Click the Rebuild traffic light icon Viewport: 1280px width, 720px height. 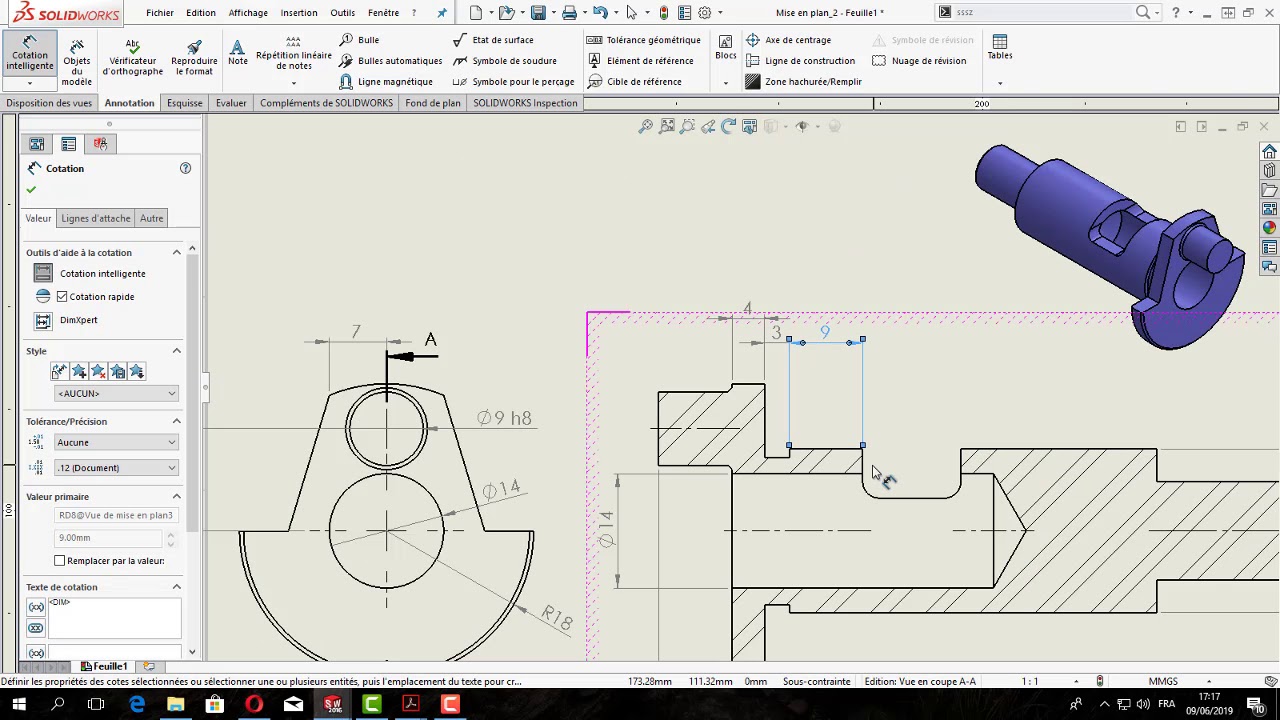click(x=663, y=13)
